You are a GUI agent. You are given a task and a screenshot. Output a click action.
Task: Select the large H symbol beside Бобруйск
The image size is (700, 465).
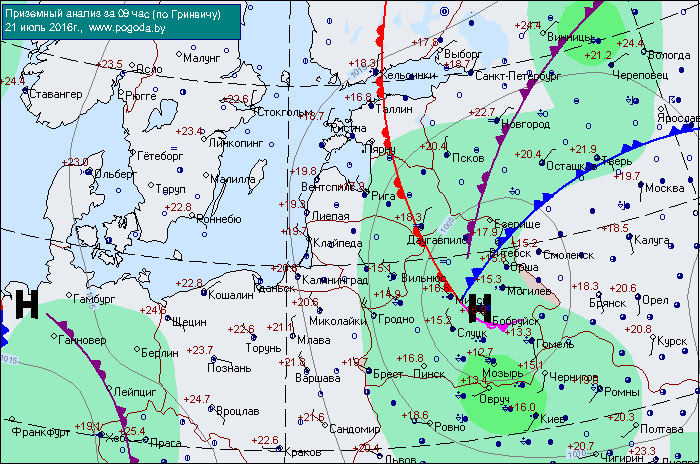(480, 308)
